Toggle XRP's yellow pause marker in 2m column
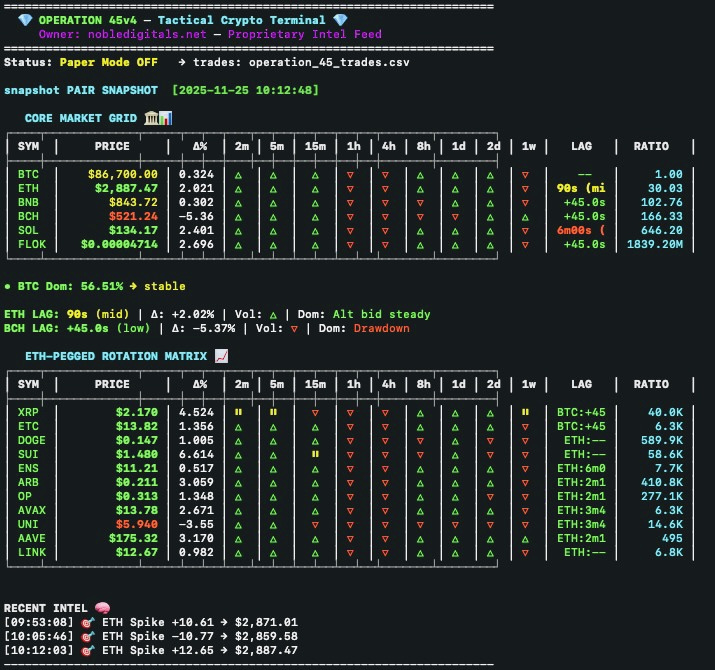The width and height of the screenshot is (715, 670). (x=238, y=412)
